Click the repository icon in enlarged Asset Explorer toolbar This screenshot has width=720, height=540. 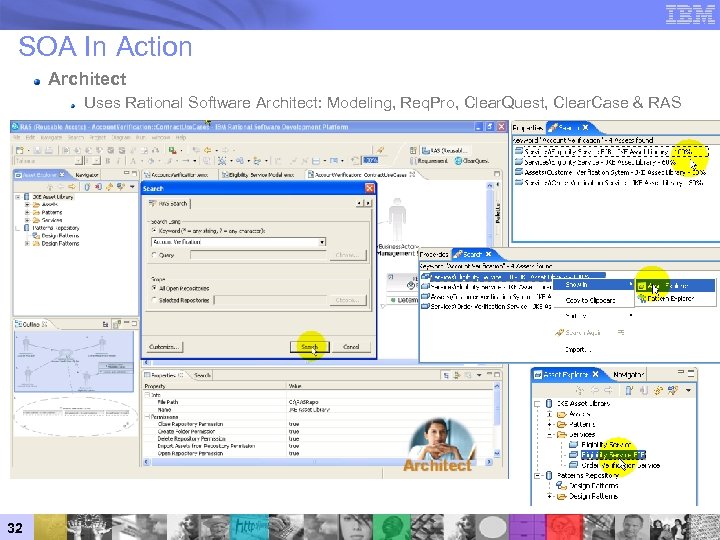[629, 390]
